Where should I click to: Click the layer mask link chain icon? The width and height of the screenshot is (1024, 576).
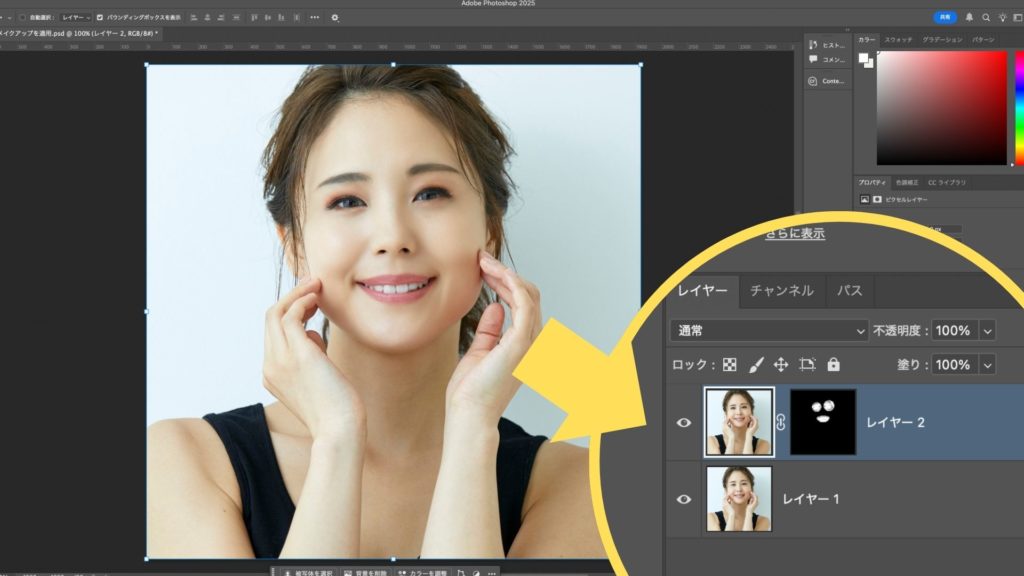tap(781, 422)
